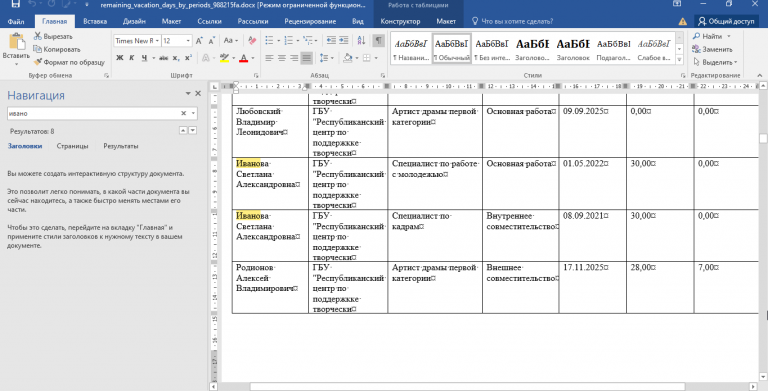Apply yellow text highlight color
Screen dimensions: 768x391
pyautogui.click(x=224, y=58)
